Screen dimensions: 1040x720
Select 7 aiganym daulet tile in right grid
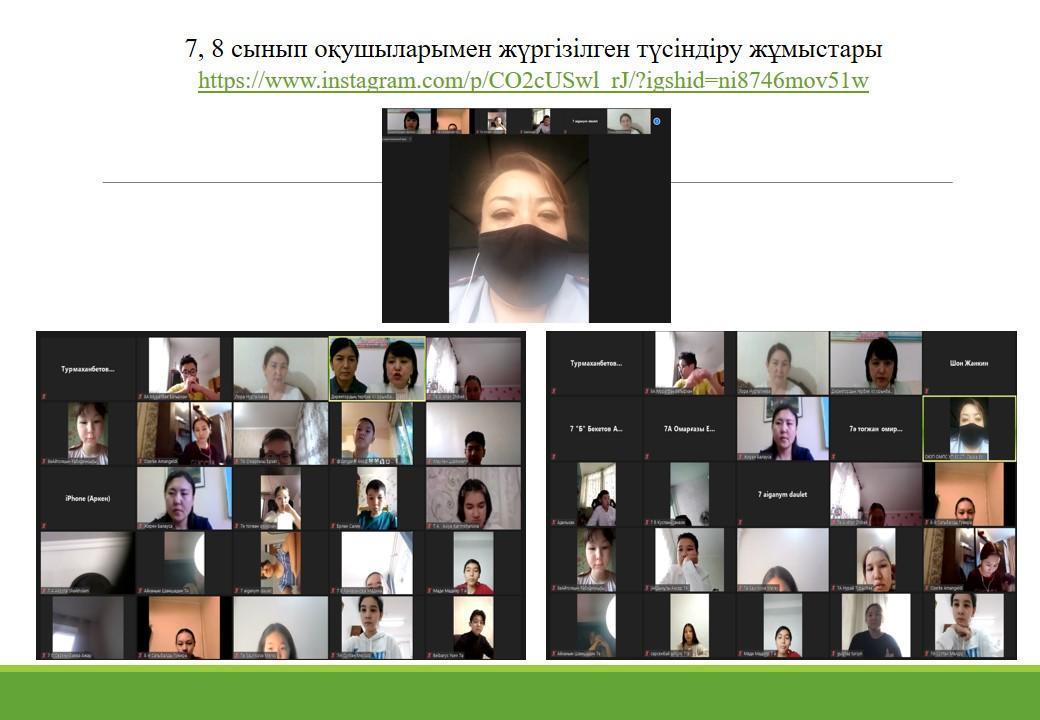[782, 494]
